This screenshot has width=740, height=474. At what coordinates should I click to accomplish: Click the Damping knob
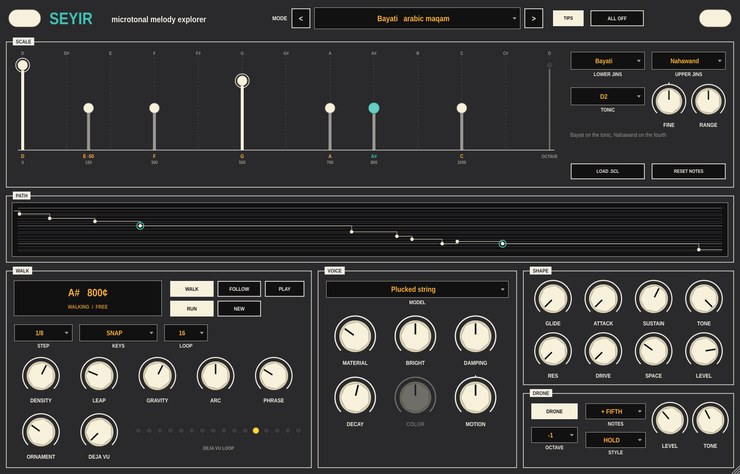(x=475, y=336)
